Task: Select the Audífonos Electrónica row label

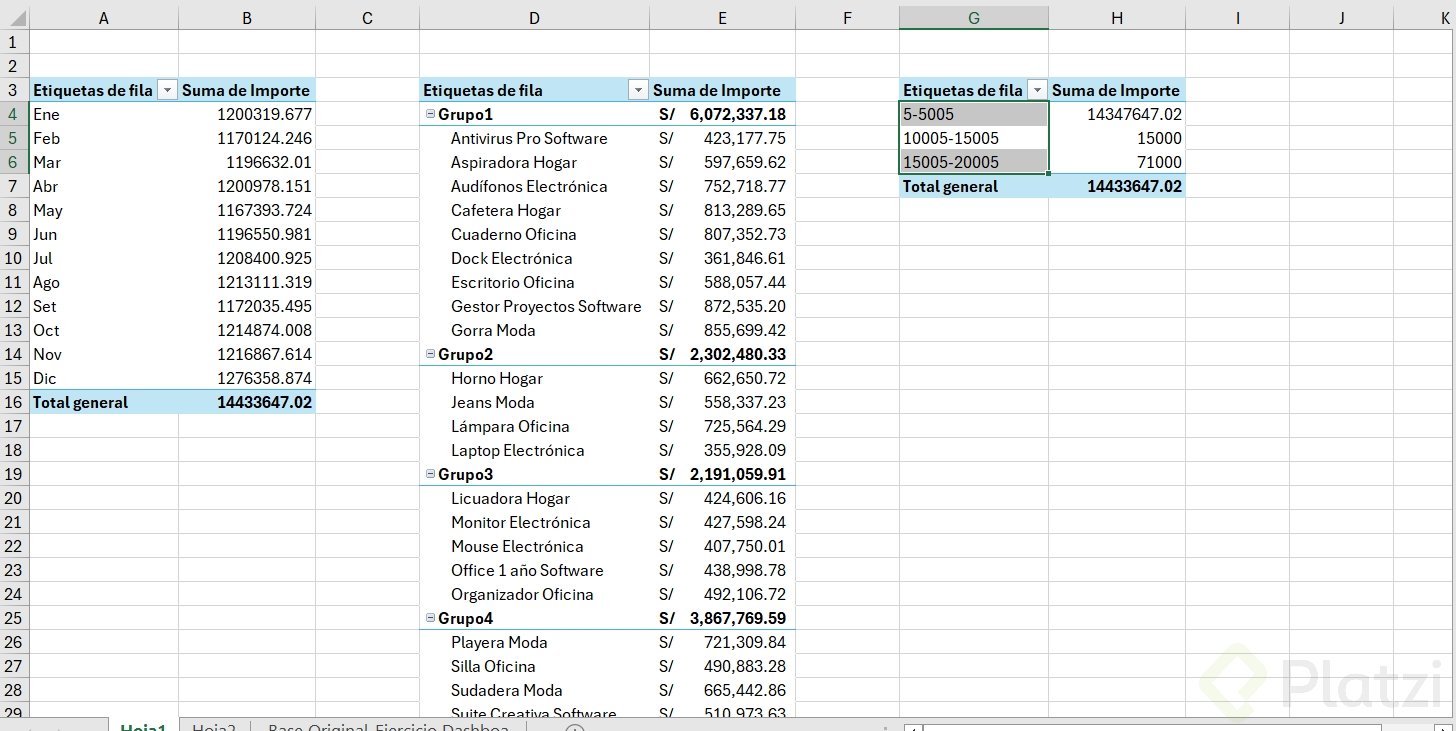Action: tap(529, 186)
